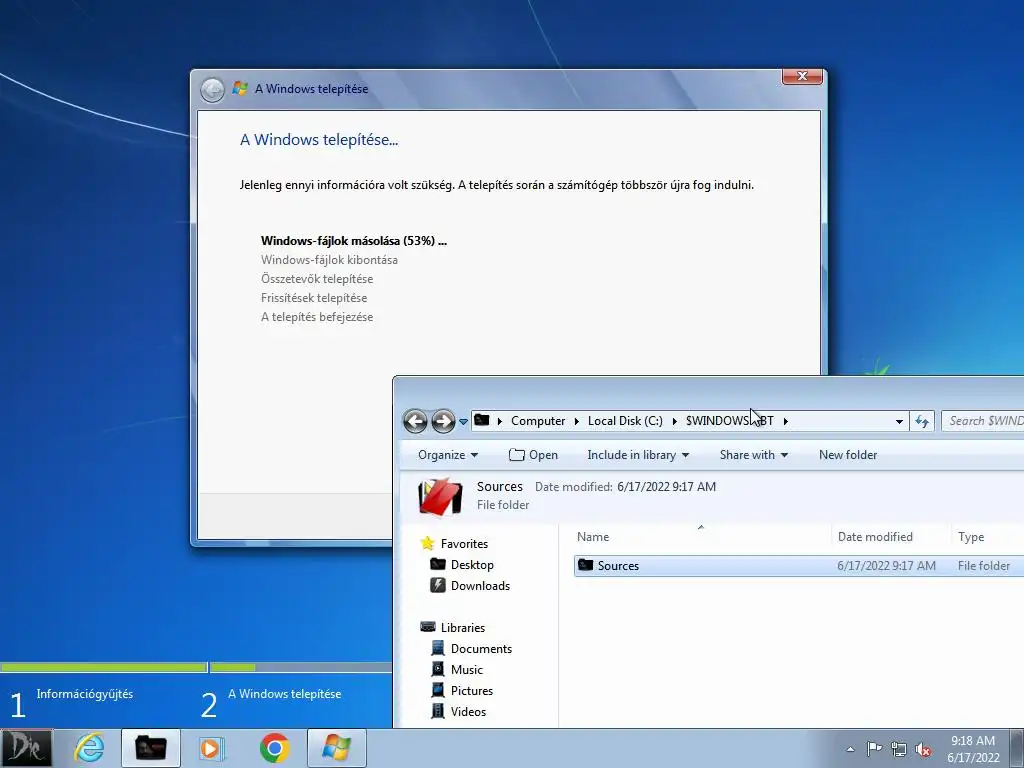The height and width of the screenshot is (768, 1024).
Task: Expand the arrow after Local Disk (C:)
Action: pos(675,421)
